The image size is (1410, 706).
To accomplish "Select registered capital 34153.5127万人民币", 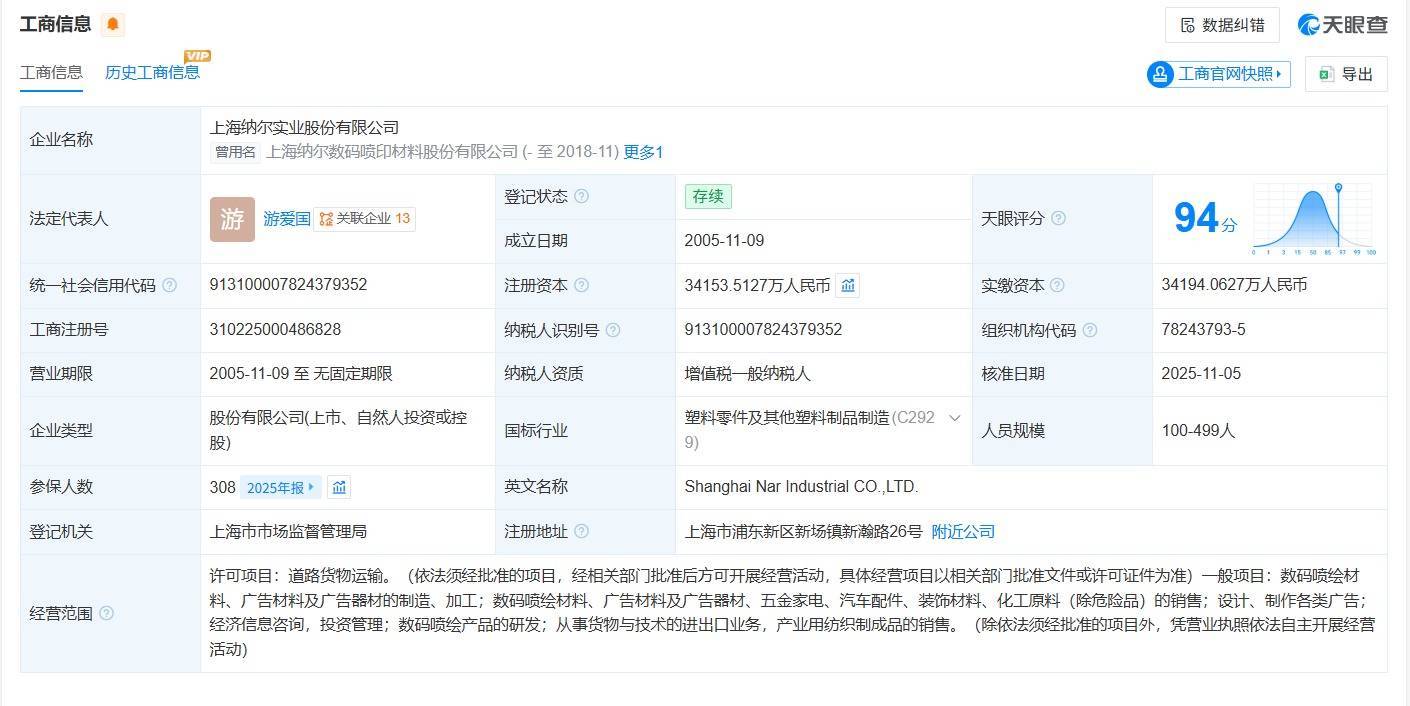I will [757, 285].
